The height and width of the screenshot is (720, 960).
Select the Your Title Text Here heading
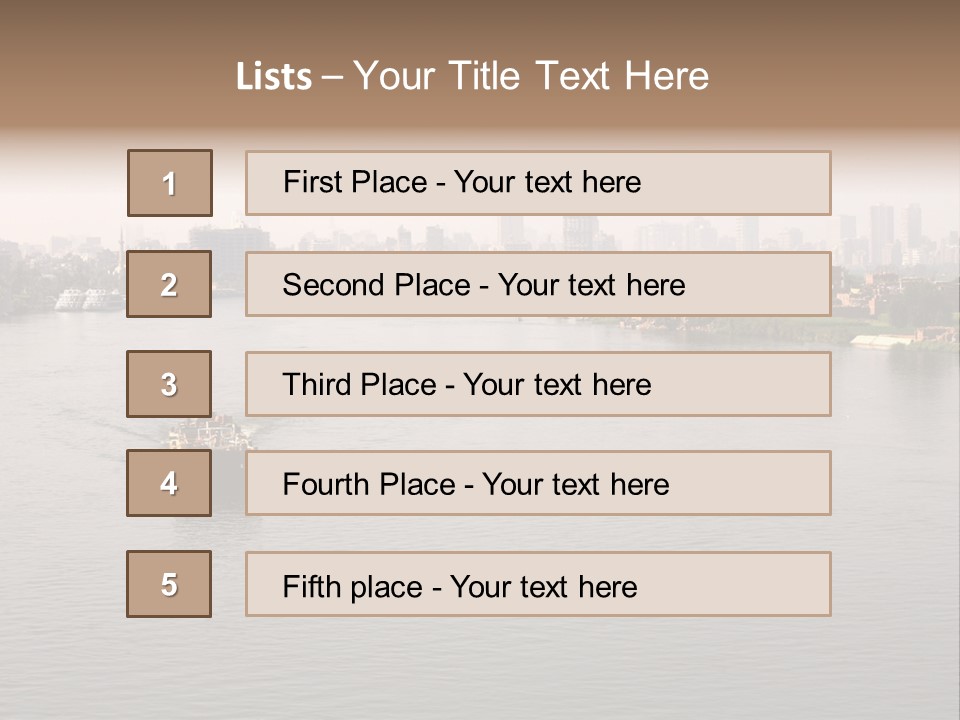pyautogui.click(x=531, y=76)
